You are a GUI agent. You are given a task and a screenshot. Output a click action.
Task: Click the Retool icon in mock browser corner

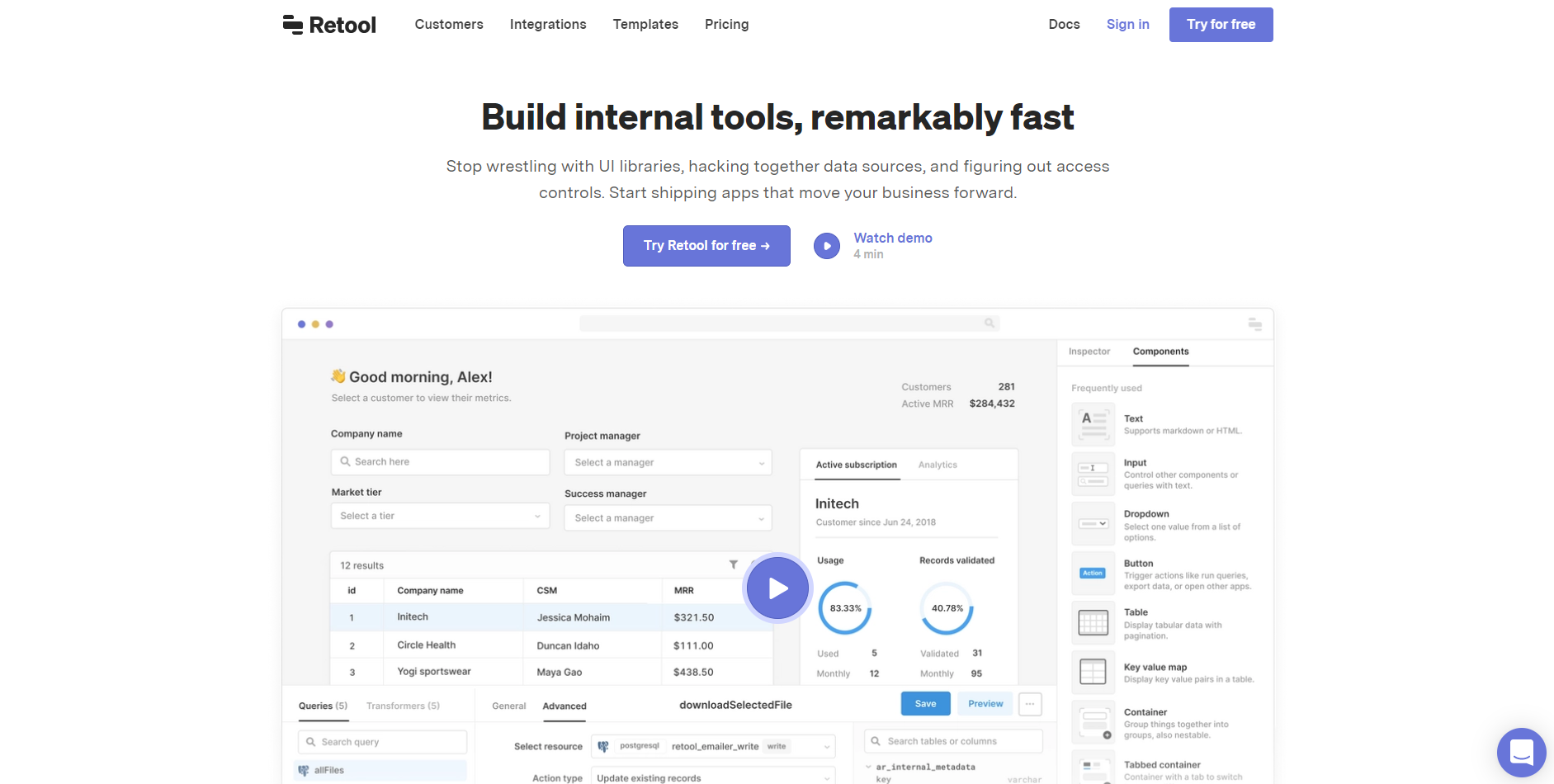[x=1254, y=324]
